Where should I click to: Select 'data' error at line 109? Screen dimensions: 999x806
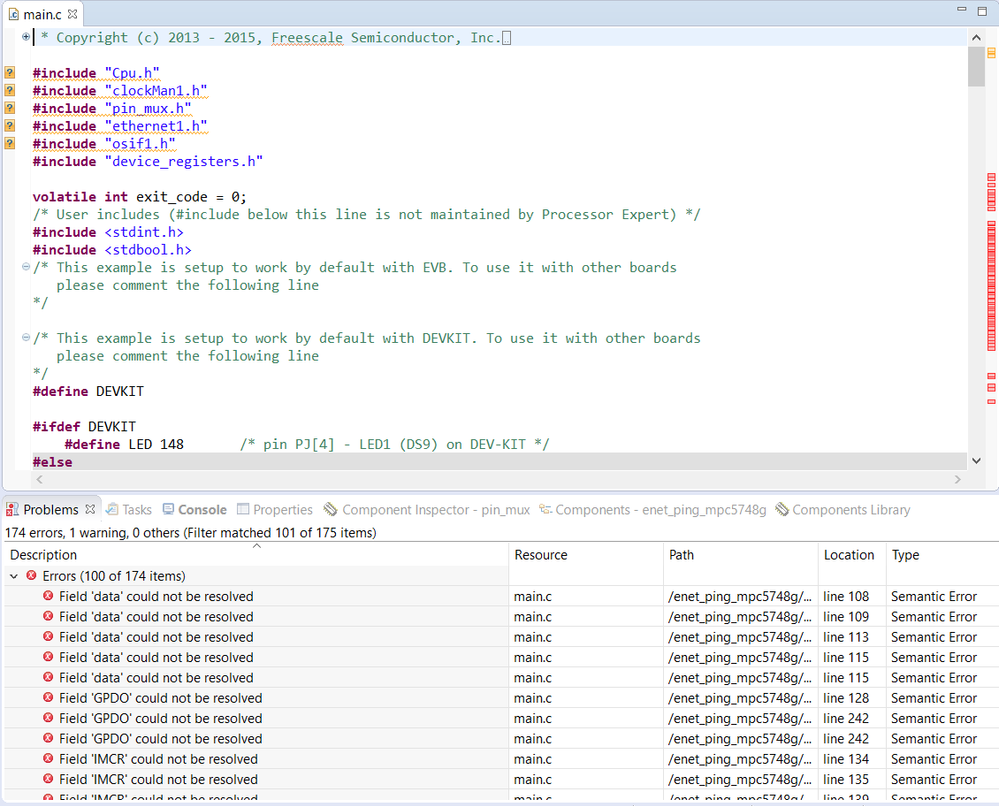[x=501, y=617]
